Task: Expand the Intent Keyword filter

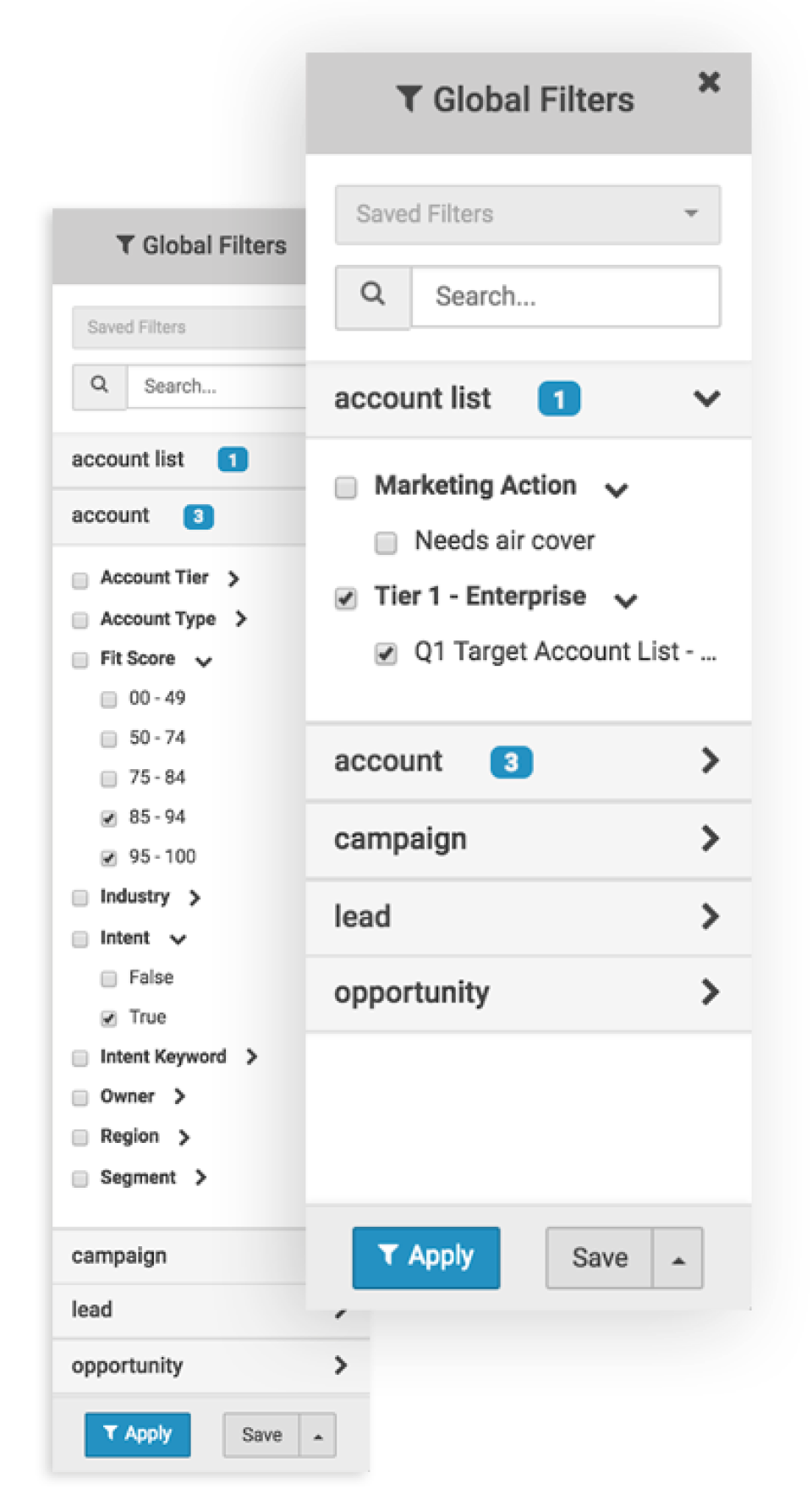Action: coord(251,1057)
